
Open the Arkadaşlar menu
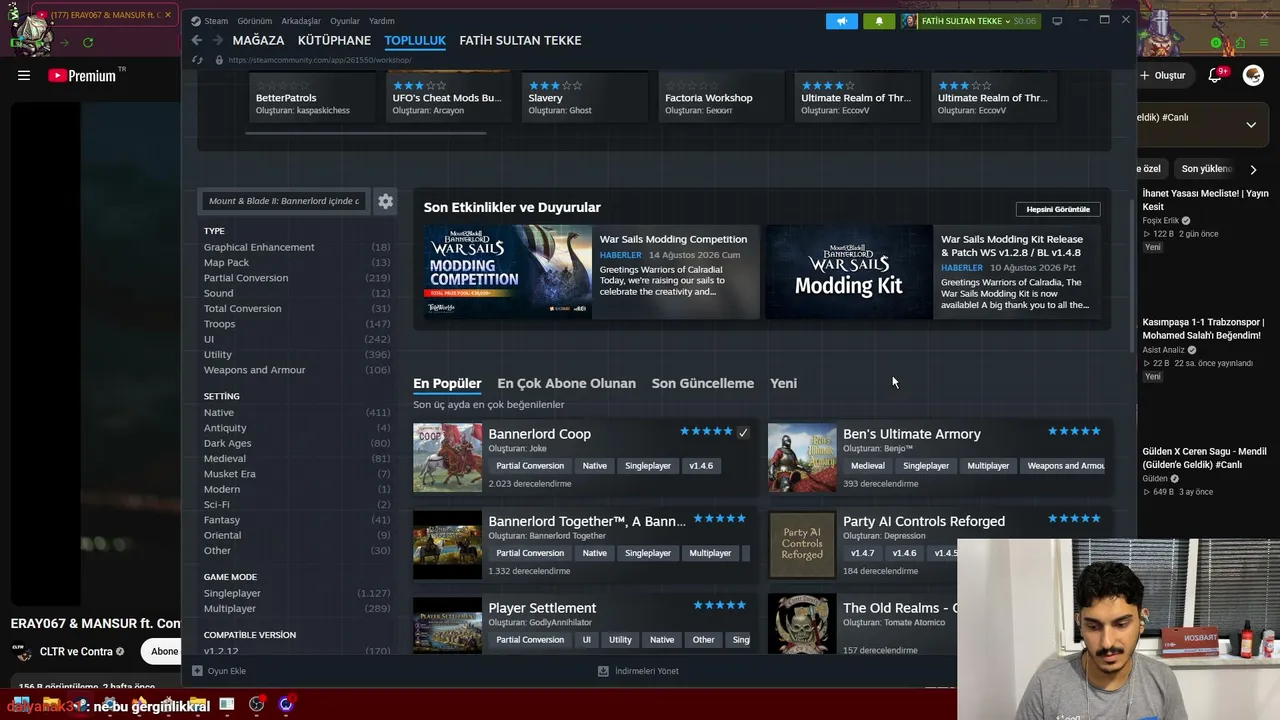[x=301, y=21]
